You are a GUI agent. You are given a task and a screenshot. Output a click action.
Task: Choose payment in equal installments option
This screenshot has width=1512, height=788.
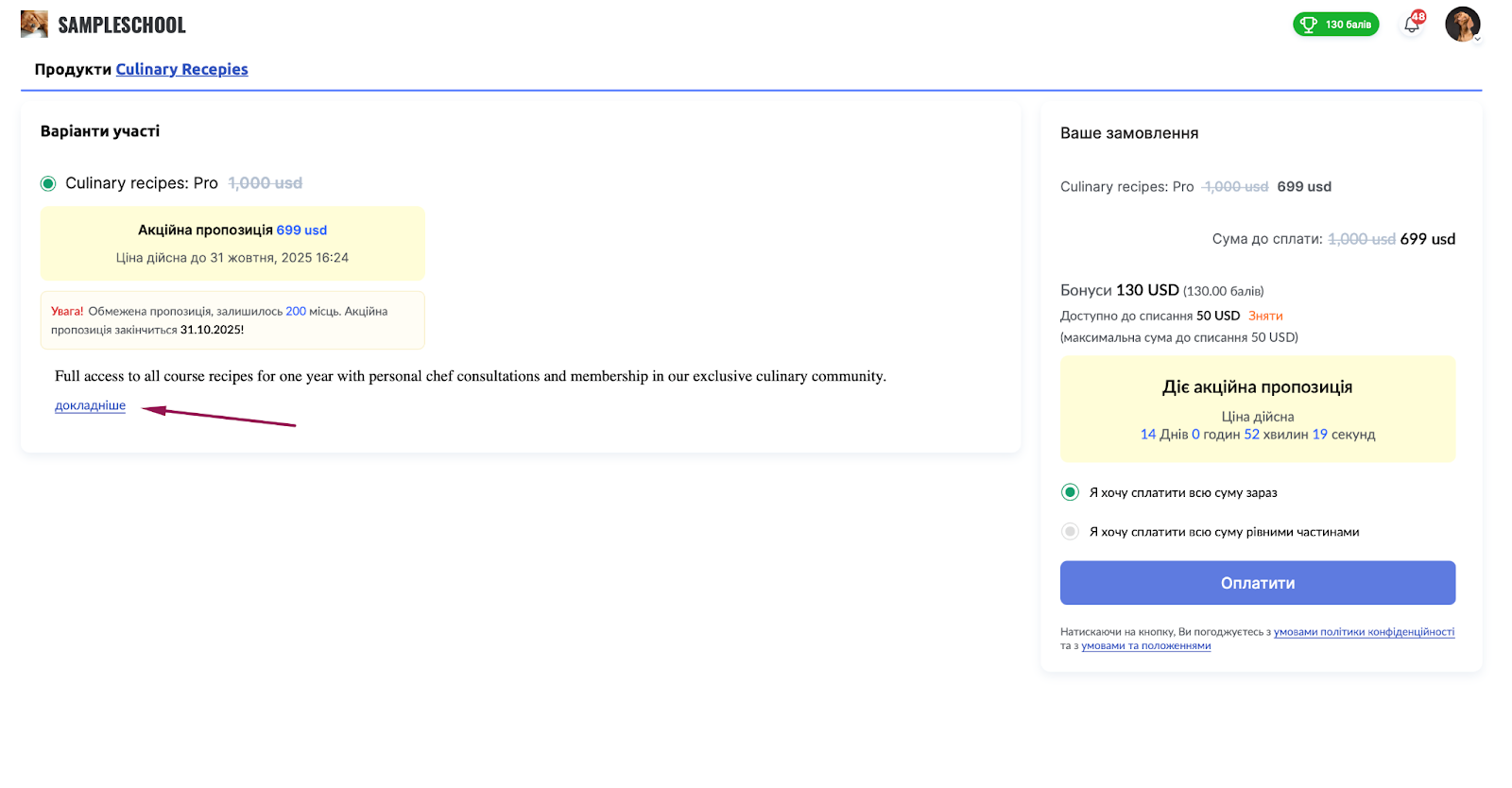[x=1070, y=532]
